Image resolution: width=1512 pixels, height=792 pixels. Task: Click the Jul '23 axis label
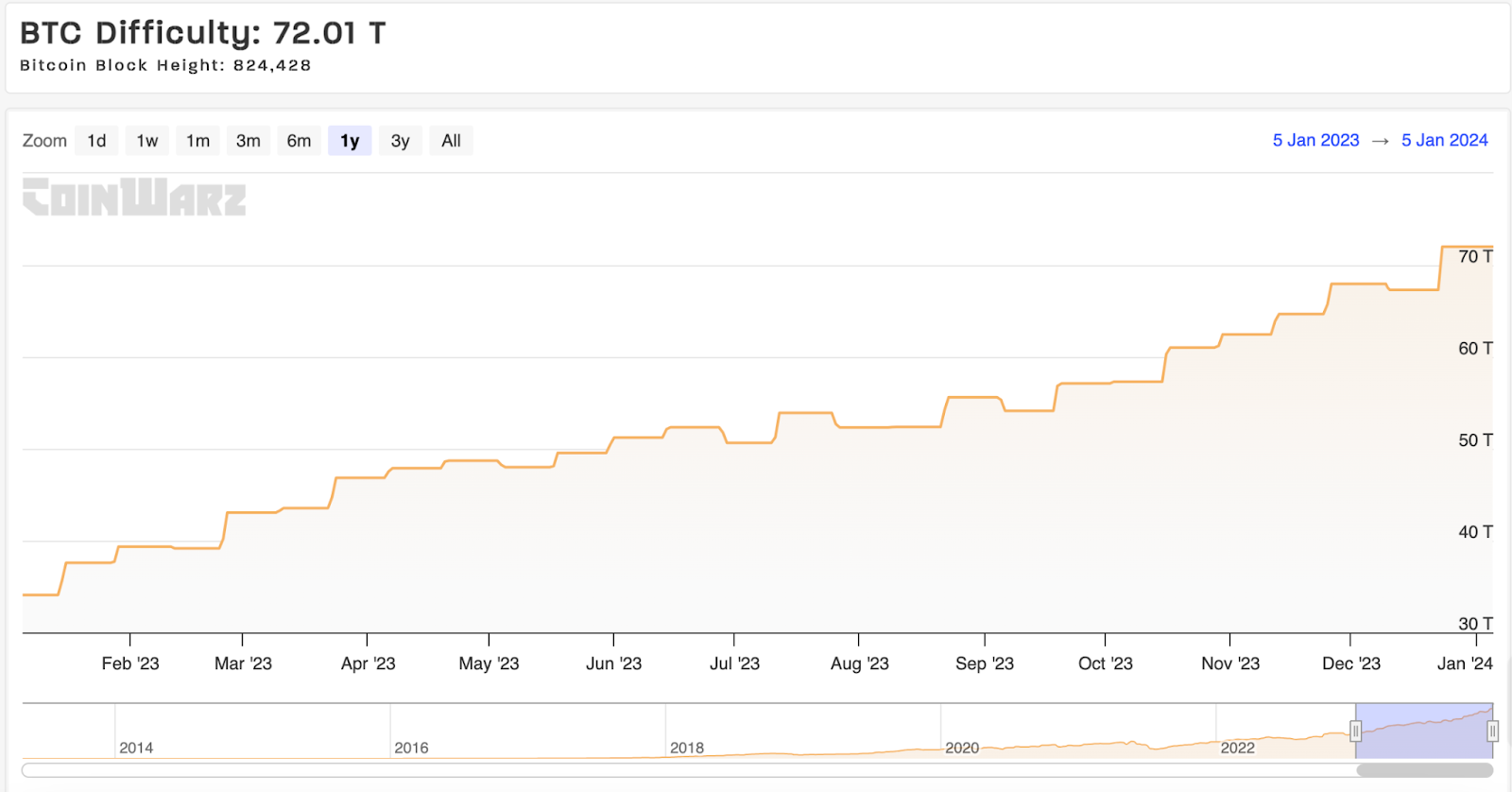click(734, 663)
